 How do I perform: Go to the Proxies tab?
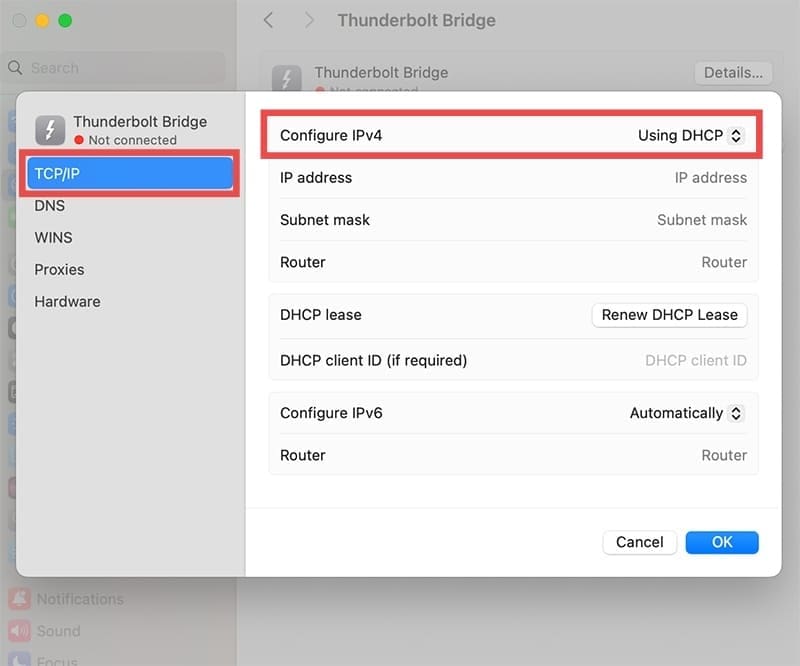coord(59,269)
